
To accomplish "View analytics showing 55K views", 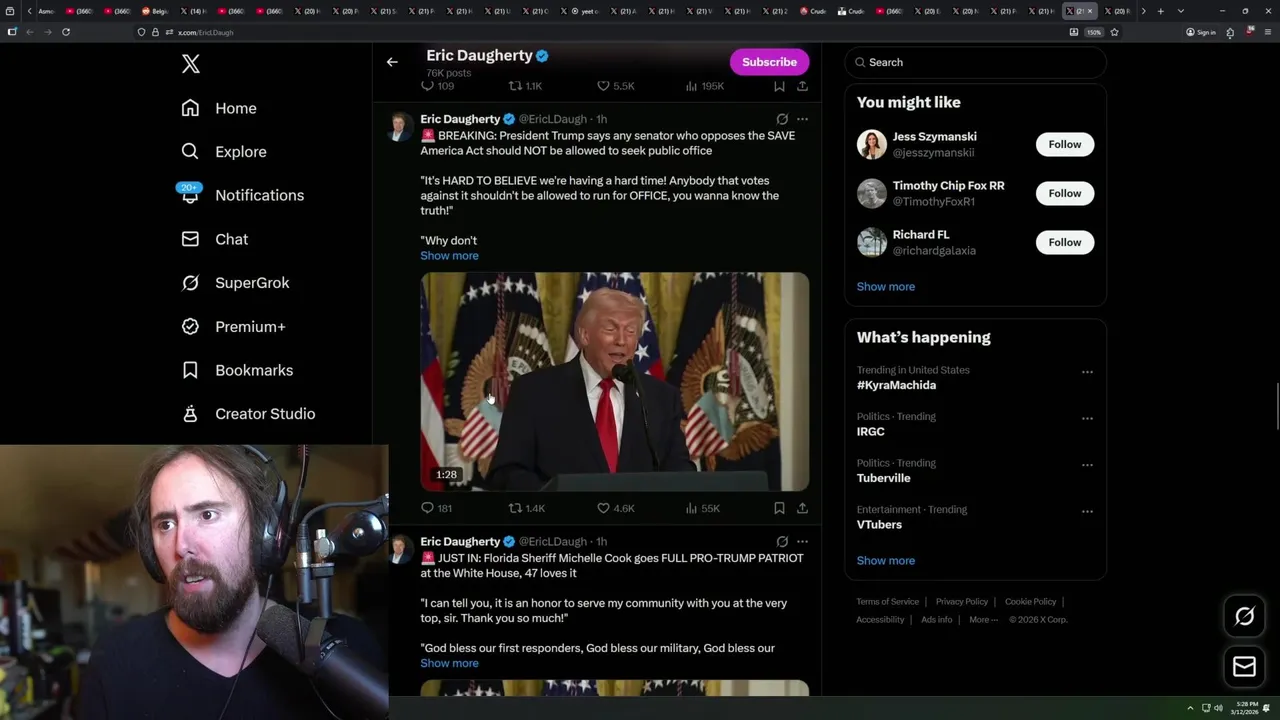I will 702,508.
